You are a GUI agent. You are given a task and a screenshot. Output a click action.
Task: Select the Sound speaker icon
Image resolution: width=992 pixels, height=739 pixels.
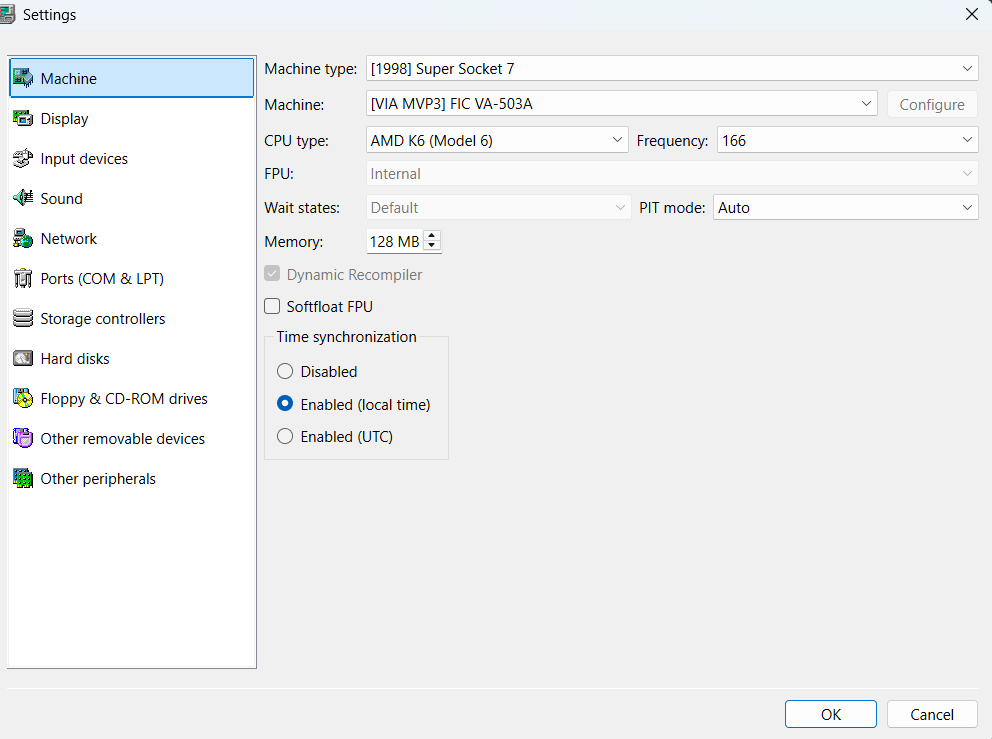[23, 199]
